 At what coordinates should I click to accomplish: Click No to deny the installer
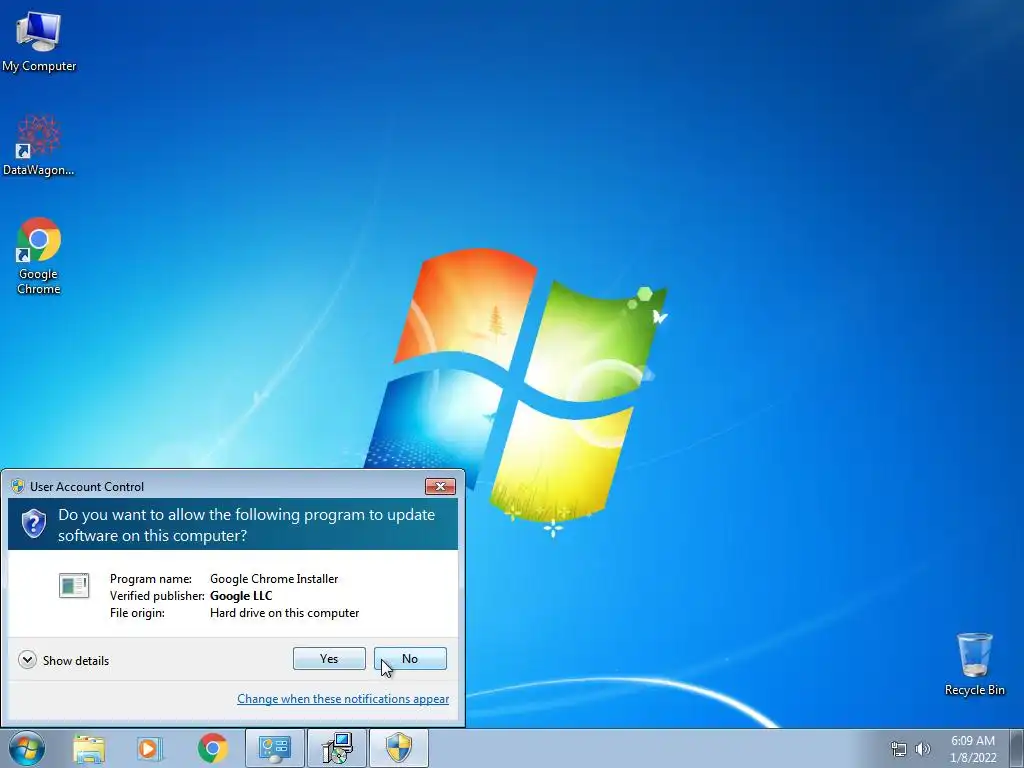[x=410, y=658]
